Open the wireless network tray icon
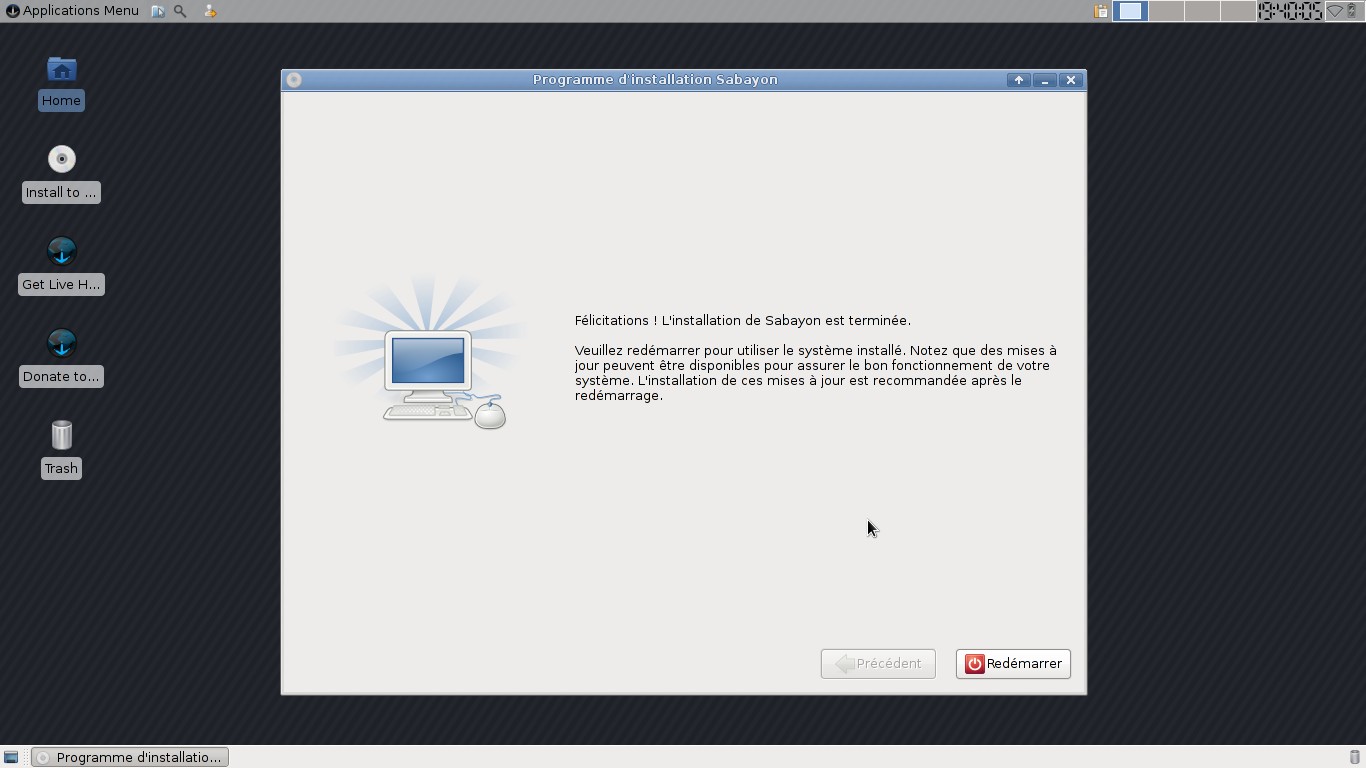1366x768 pixels. pos(1335,11)
